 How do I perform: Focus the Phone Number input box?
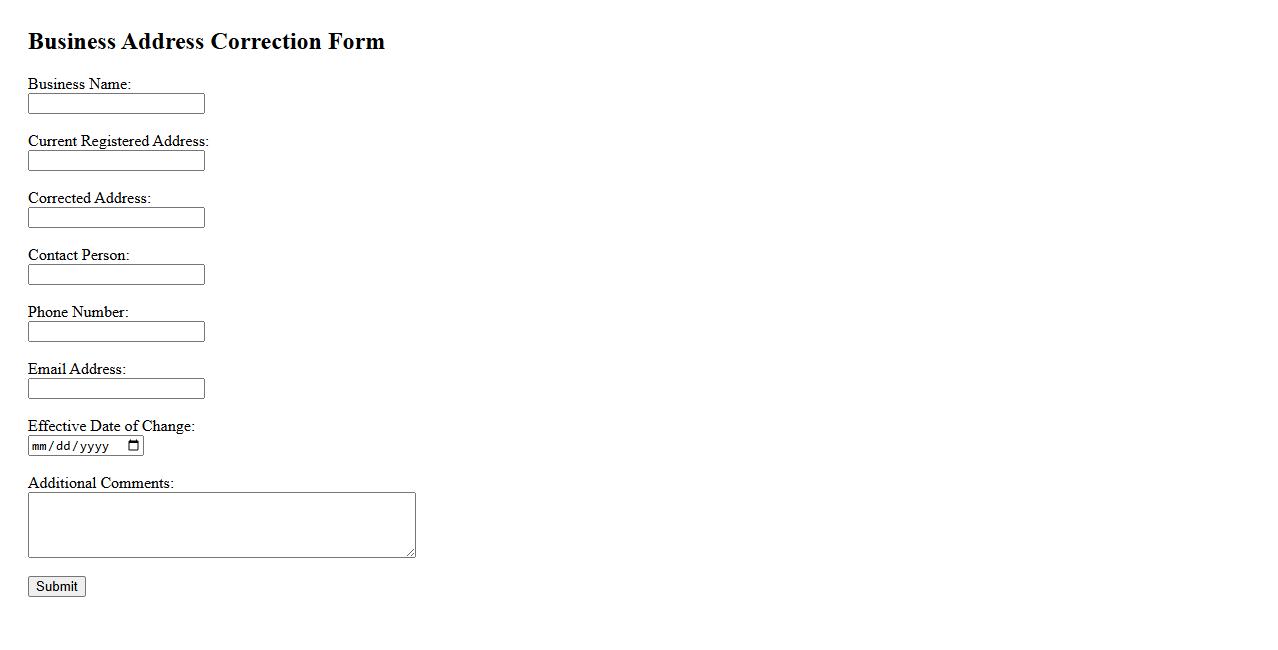(x=116, y=332)
